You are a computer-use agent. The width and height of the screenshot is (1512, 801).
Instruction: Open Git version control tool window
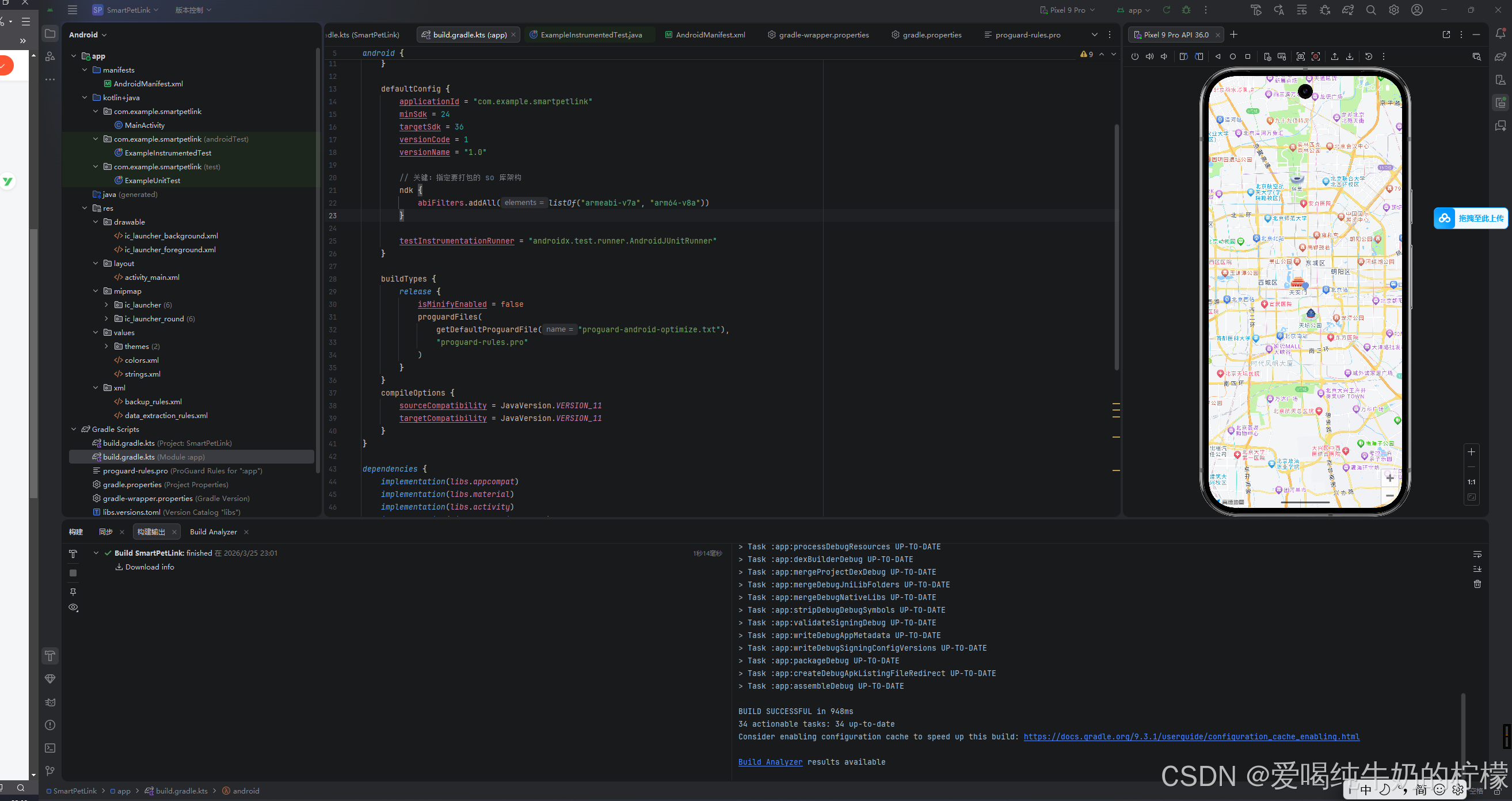(51, 771)
